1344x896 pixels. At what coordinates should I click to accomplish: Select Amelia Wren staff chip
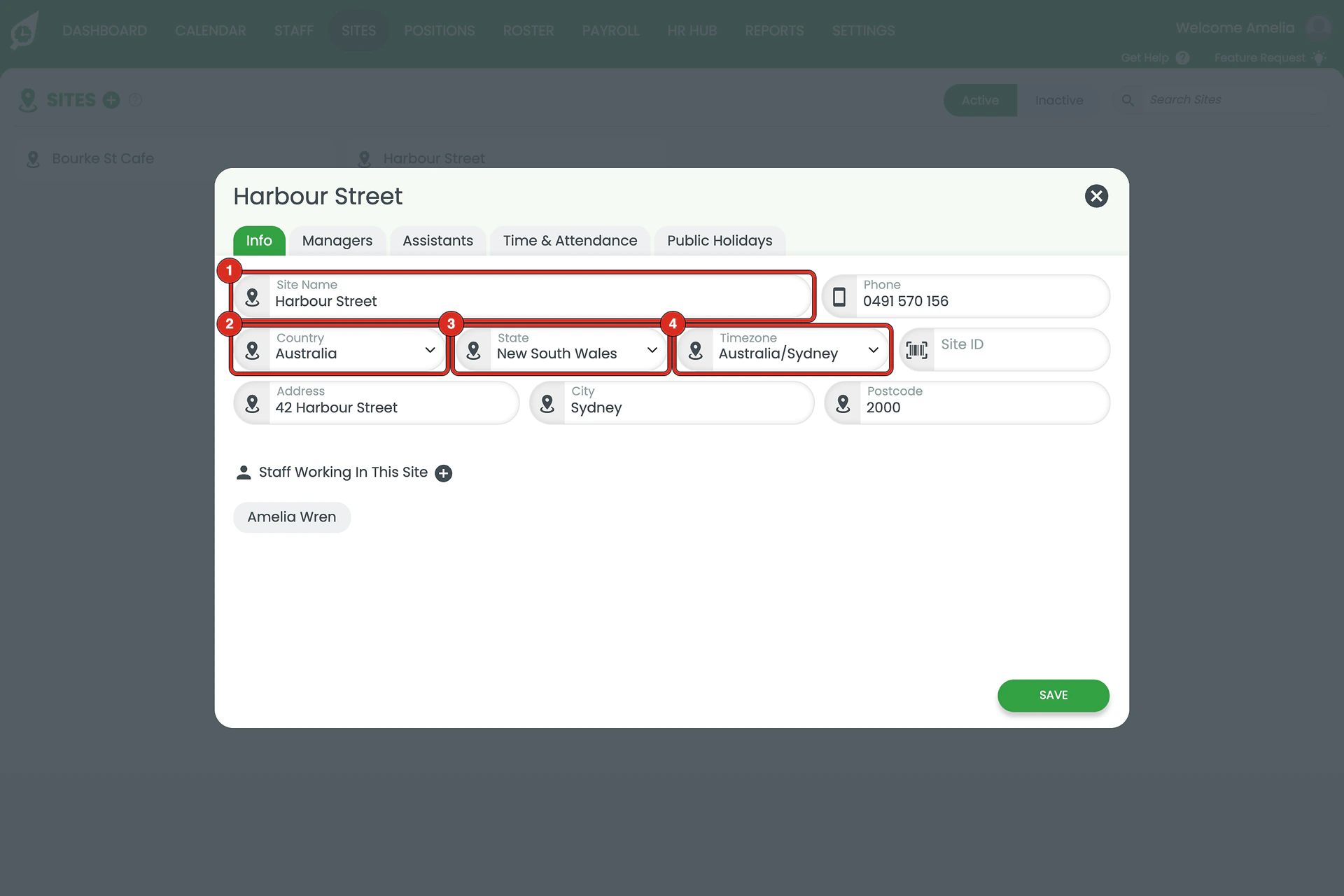point(292,517)
